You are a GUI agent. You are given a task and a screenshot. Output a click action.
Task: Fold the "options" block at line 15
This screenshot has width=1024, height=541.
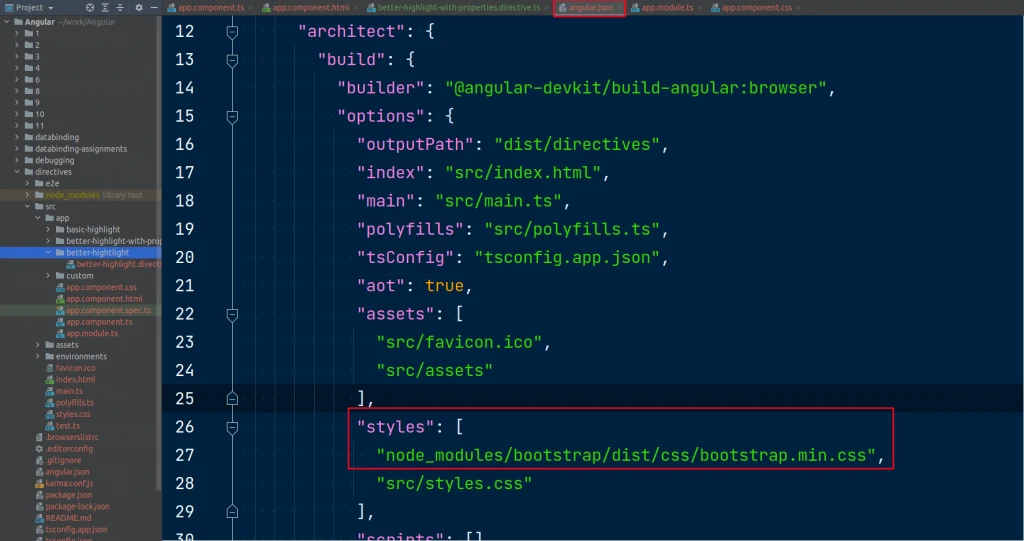[x=232, y=117]
